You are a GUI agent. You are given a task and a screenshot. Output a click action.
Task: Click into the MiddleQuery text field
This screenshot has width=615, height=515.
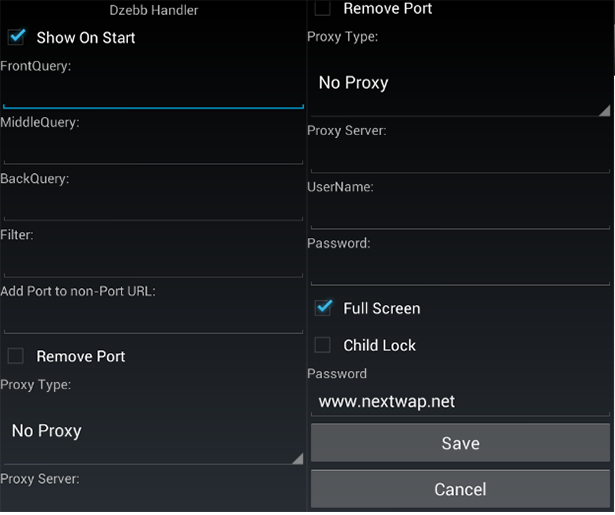[x=152, y=150]
